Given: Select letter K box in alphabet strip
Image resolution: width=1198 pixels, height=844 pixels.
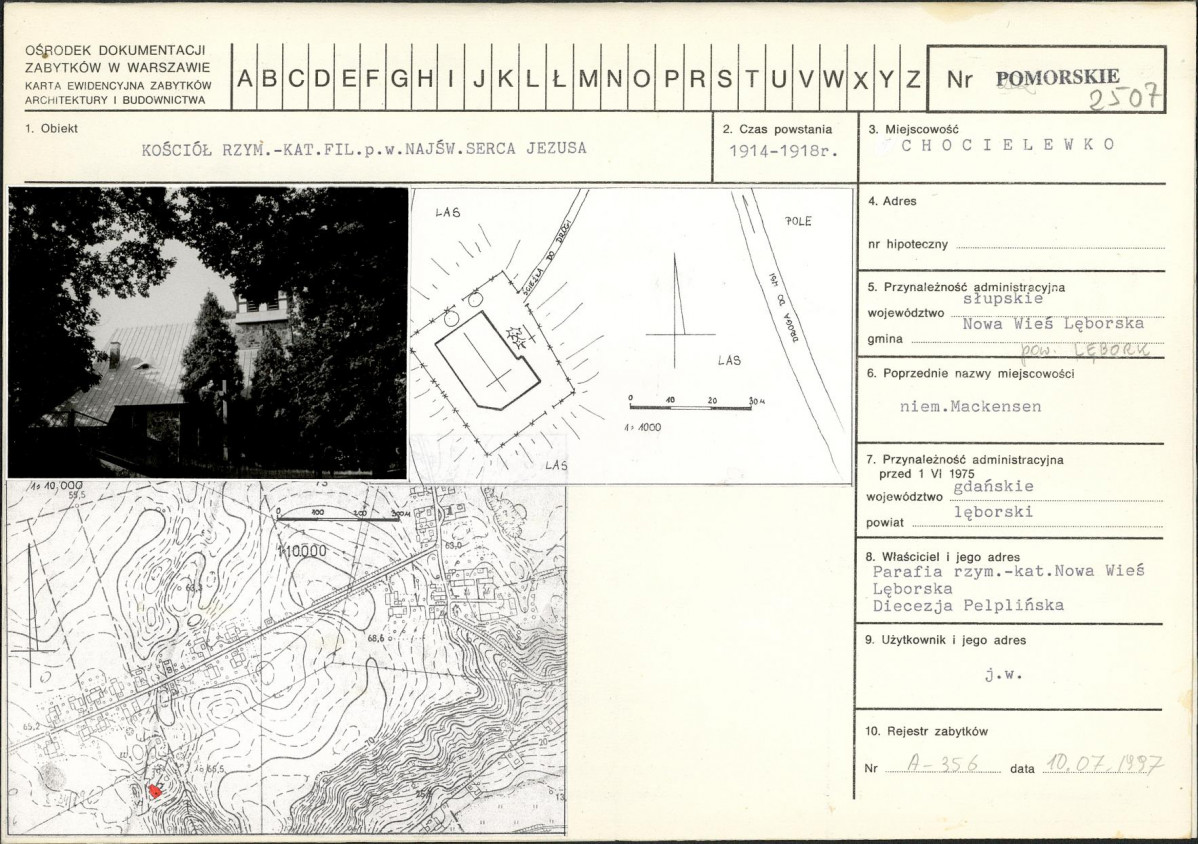Looking at the screenshot, I should tap(504, 78).
